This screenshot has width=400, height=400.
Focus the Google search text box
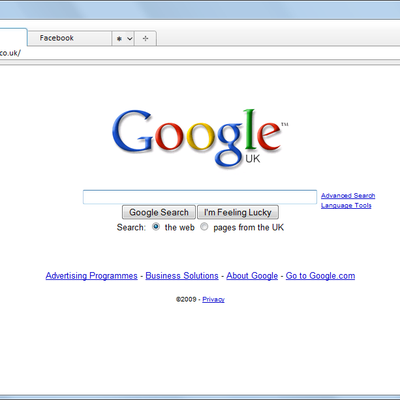200,197
